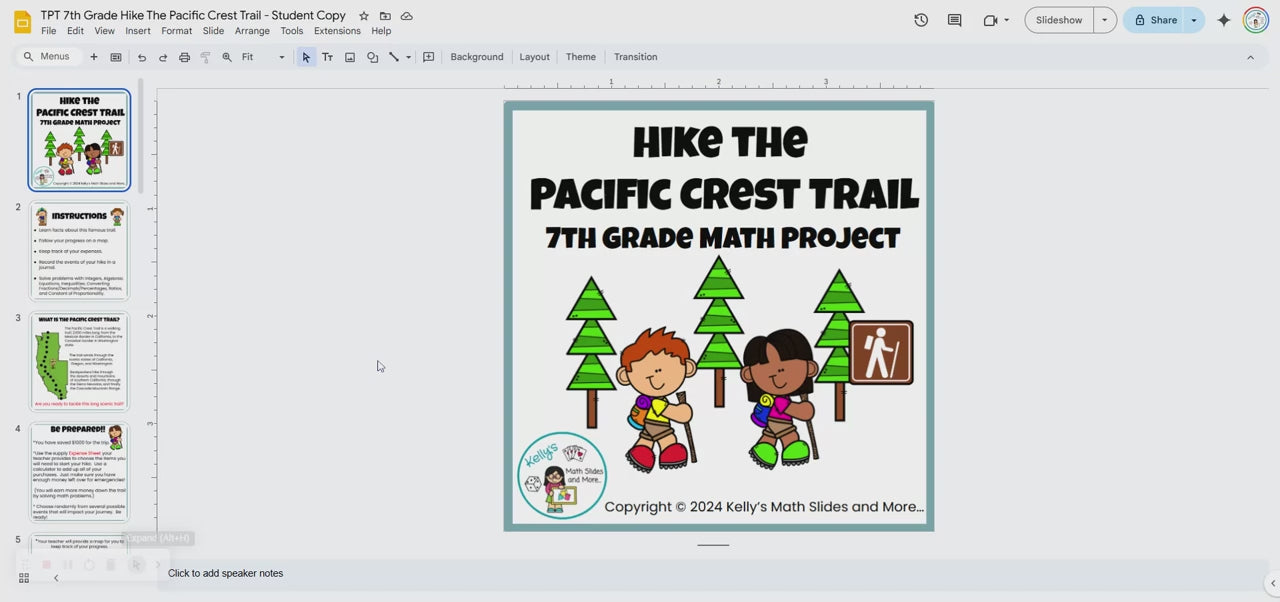The width and height of the screenshot is (1280, 602).
Task: Open the Edit menu
Action: pyautogui.click(x=75, y=31)
